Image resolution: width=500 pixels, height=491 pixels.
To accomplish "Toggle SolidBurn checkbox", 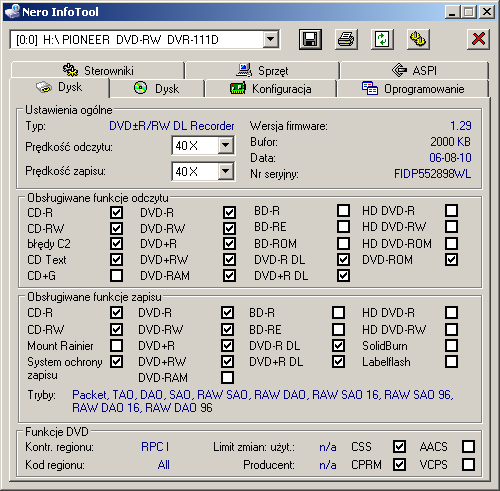I will pyautogui.click(x=451, y=345).
